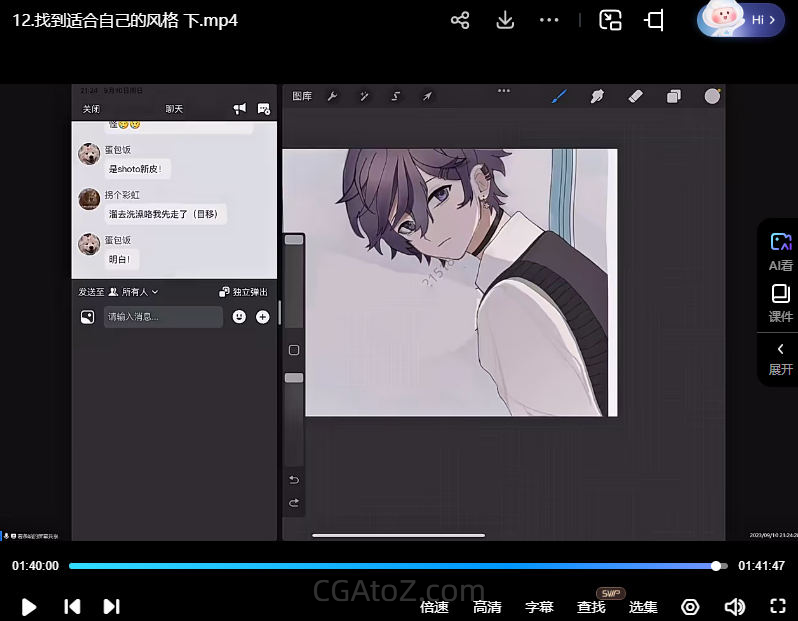The image size is (798, 621).
Task: Enable picture-in-picture mode
Action: coord(610,20)
